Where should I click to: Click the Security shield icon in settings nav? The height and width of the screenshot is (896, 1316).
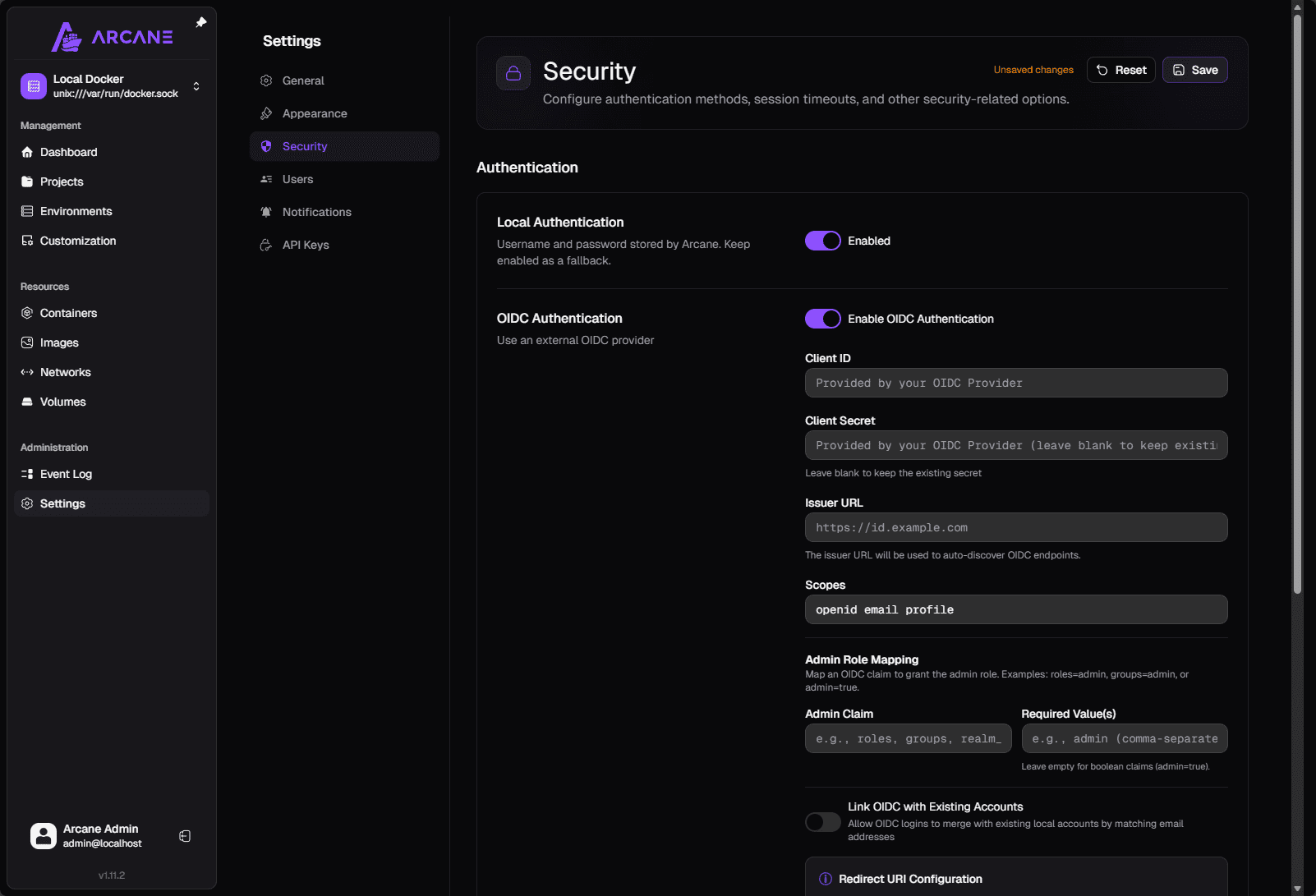[265, 145]
